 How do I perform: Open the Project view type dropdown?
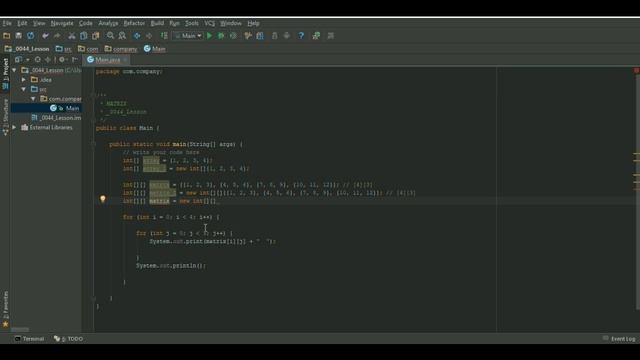tap(22, 60)
